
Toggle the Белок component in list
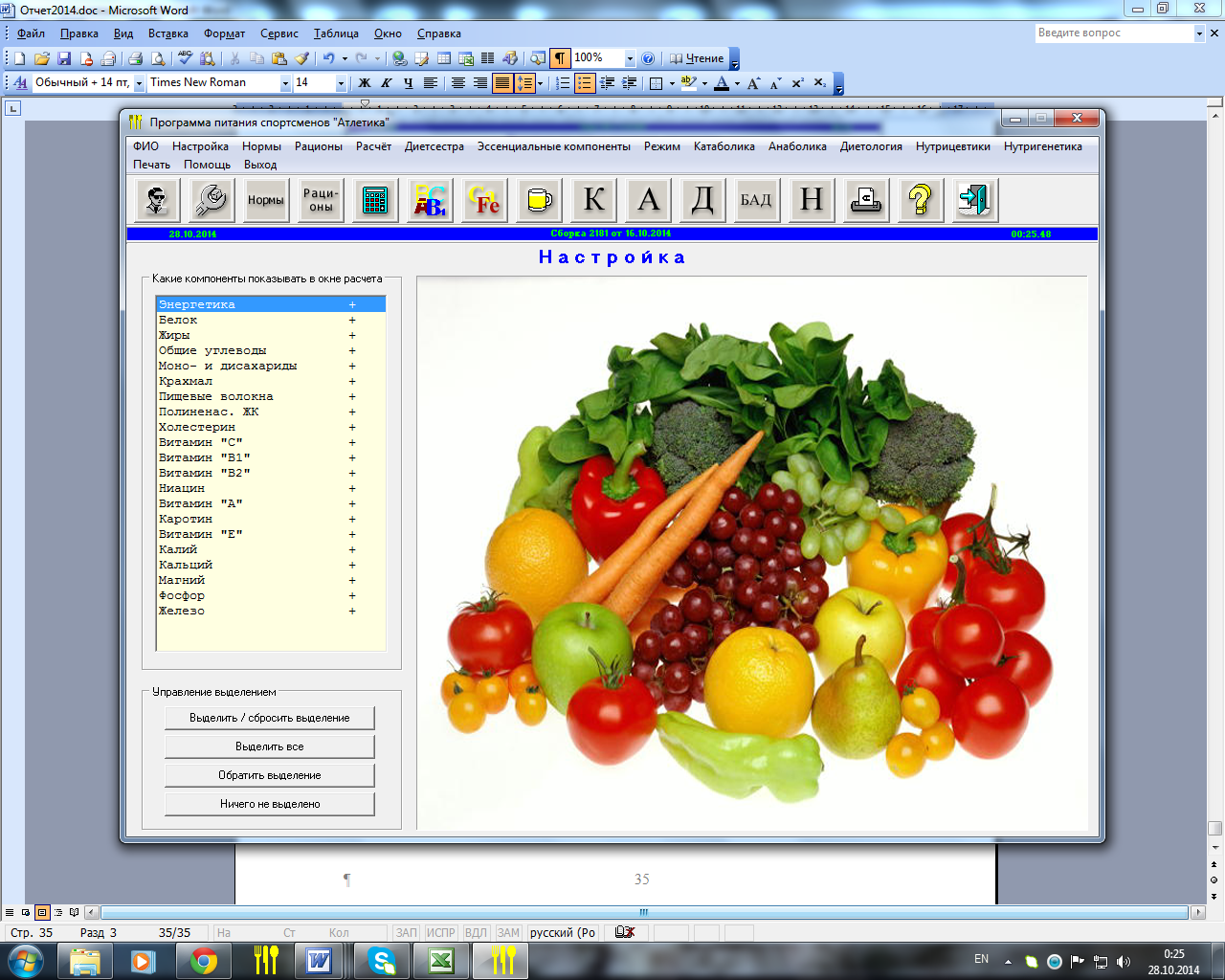tap(270, 320)
